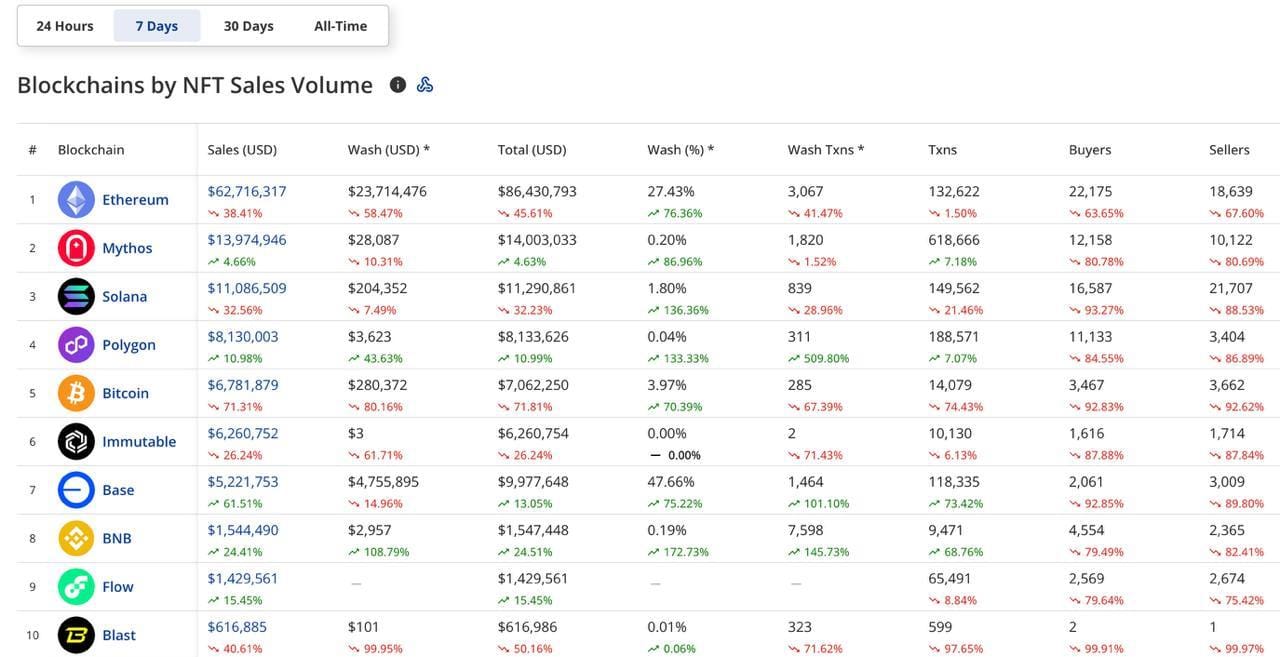Click the Immutable logo icon
The width and height of the screenshot is (1280, 657).
pos(76,442)
